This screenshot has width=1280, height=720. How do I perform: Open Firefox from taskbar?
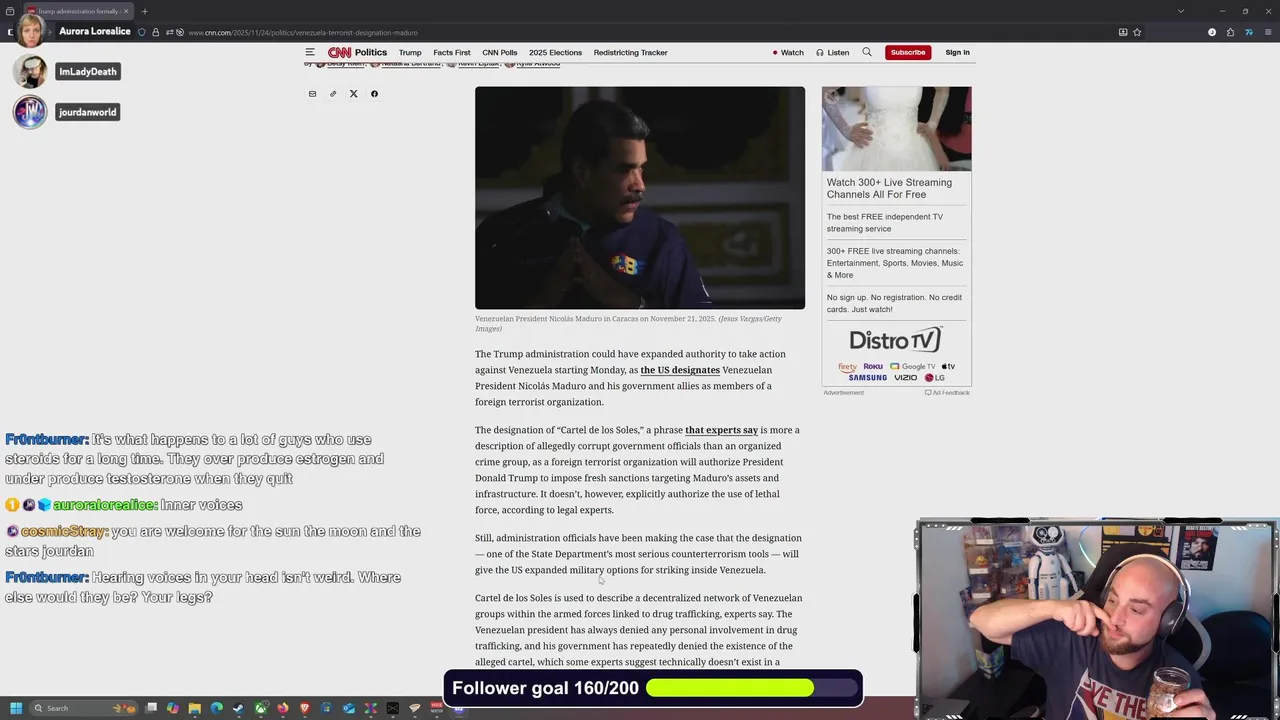[283, 708]
